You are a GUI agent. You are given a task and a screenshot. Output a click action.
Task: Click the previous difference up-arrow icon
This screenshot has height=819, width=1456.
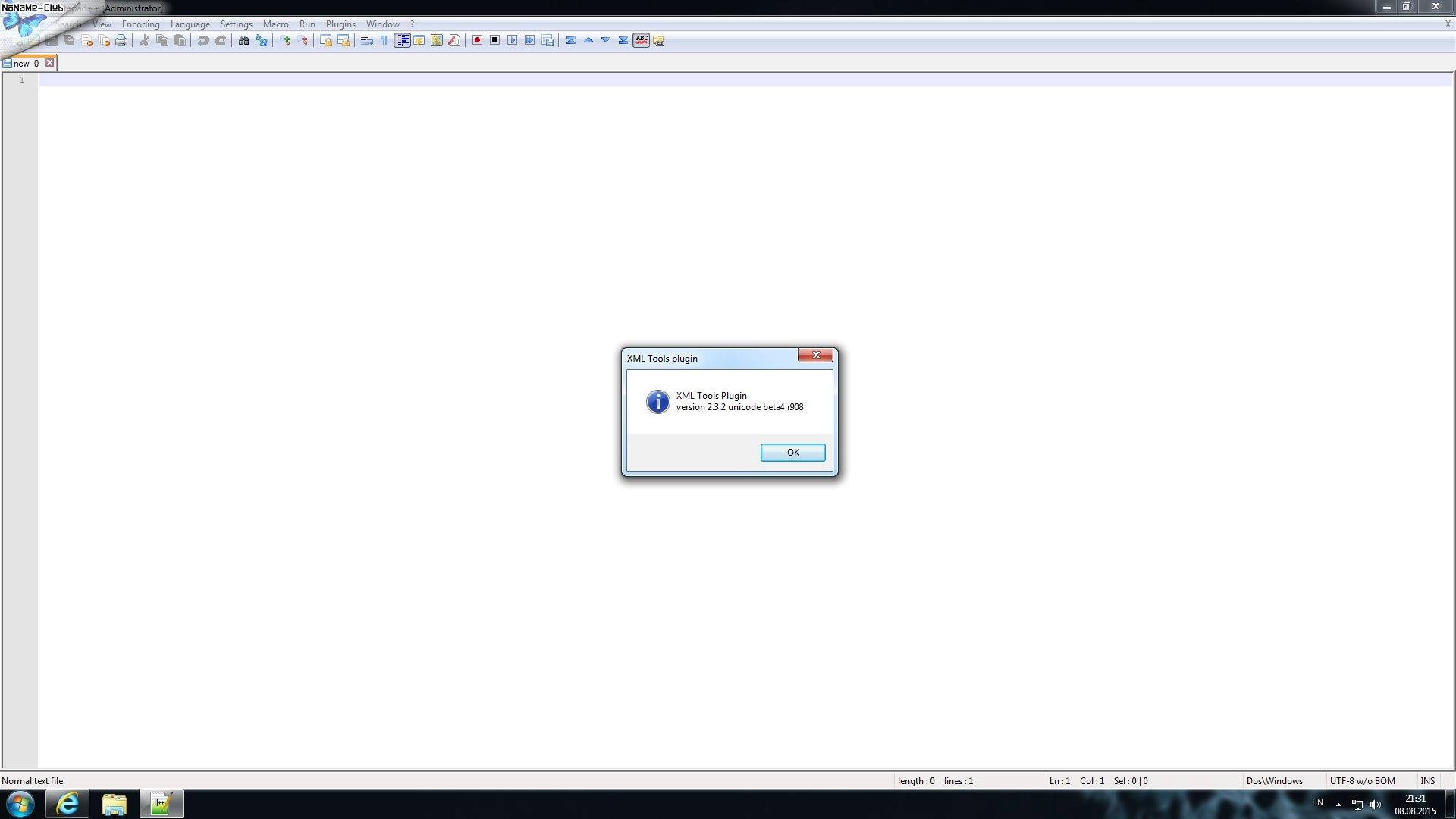[x=588, y=40]
